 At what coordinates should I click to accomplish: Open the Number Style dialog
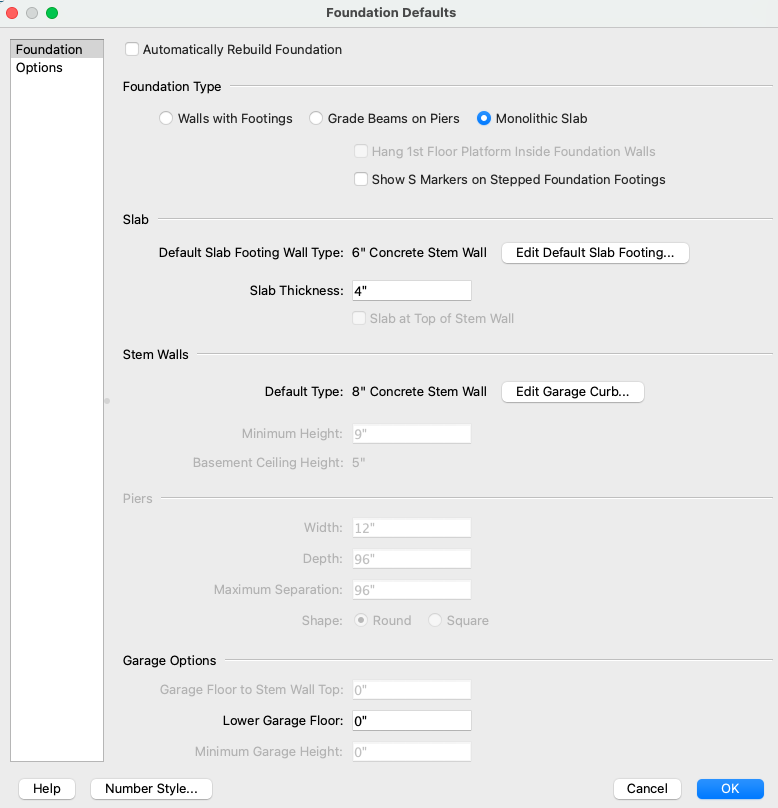pos(151,789)
